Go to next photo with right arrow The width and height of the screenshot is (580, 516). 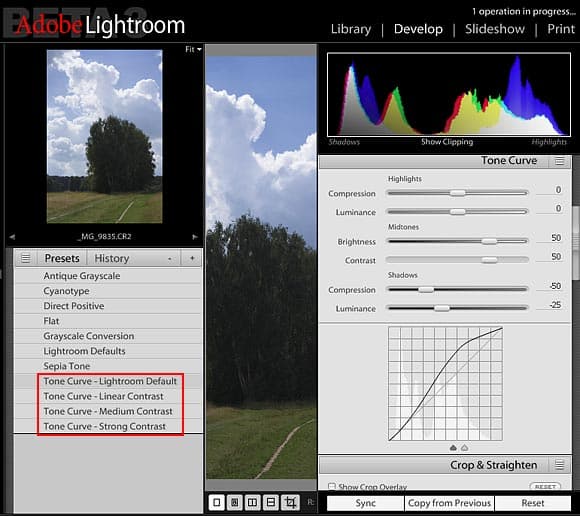click(x=195, y=237)
